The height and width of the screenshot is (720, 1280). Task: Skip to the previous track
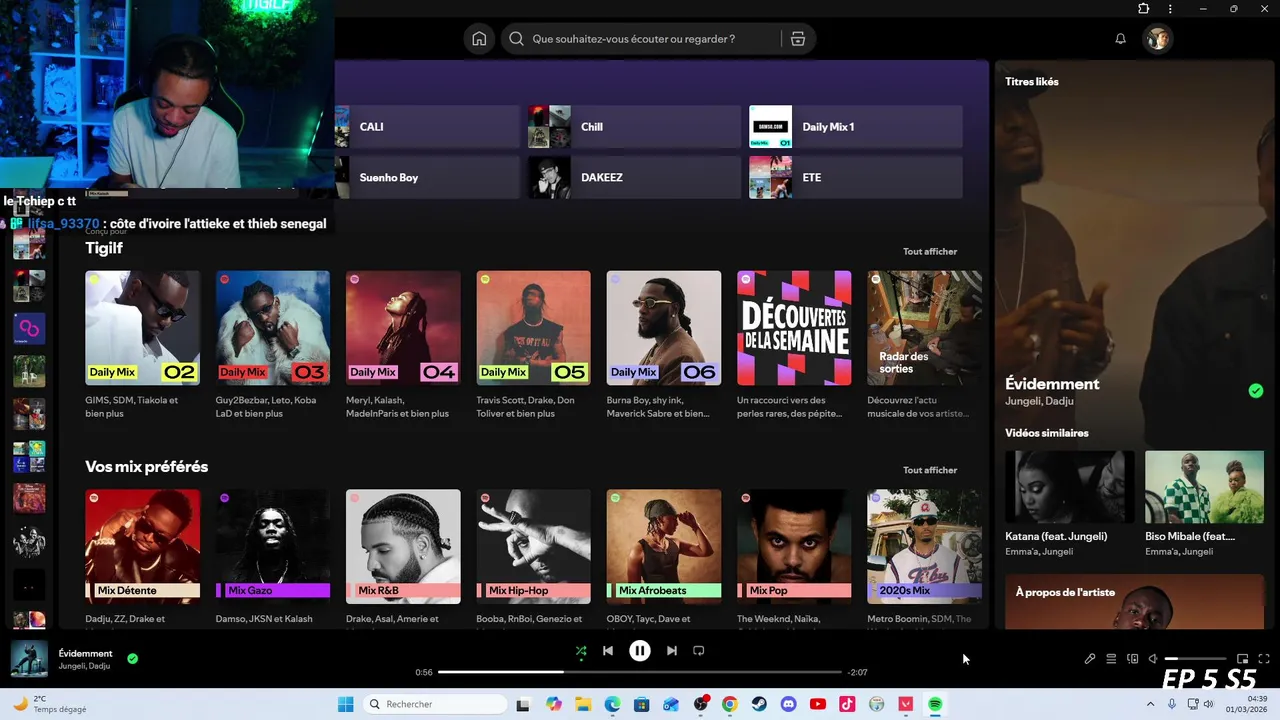pyautogui.click(x=608, y=651)
